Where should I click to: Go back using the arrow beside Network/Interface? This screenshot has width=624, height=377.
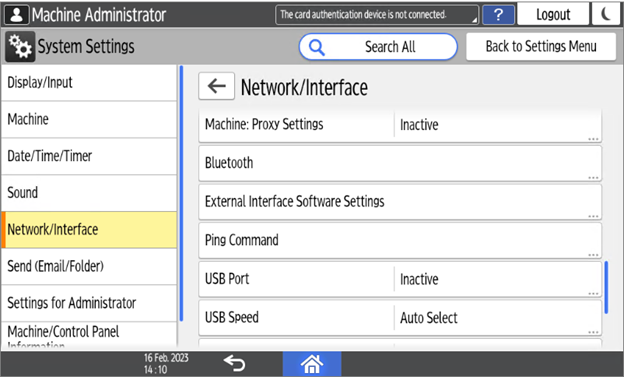216,86
